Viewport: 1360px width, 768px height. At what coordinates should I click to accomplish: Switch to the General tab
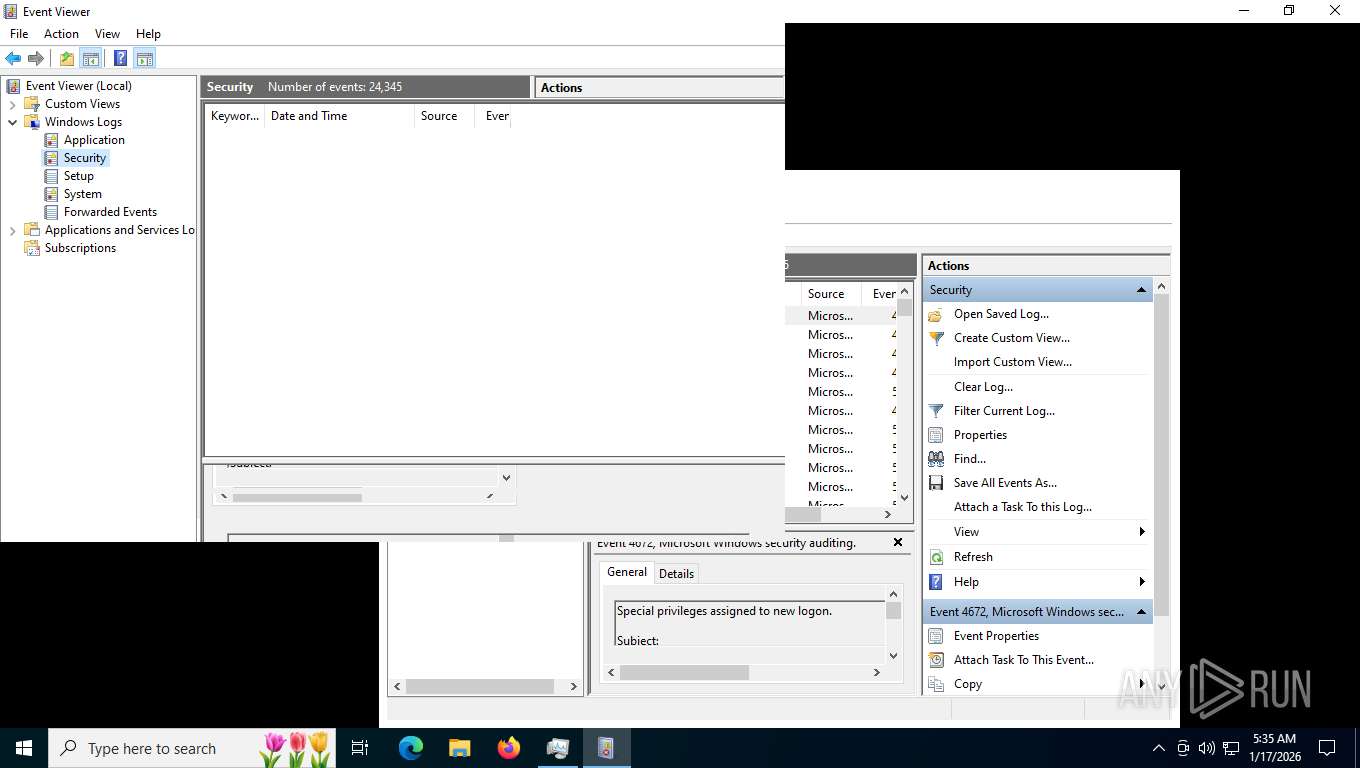pos(627,572)
